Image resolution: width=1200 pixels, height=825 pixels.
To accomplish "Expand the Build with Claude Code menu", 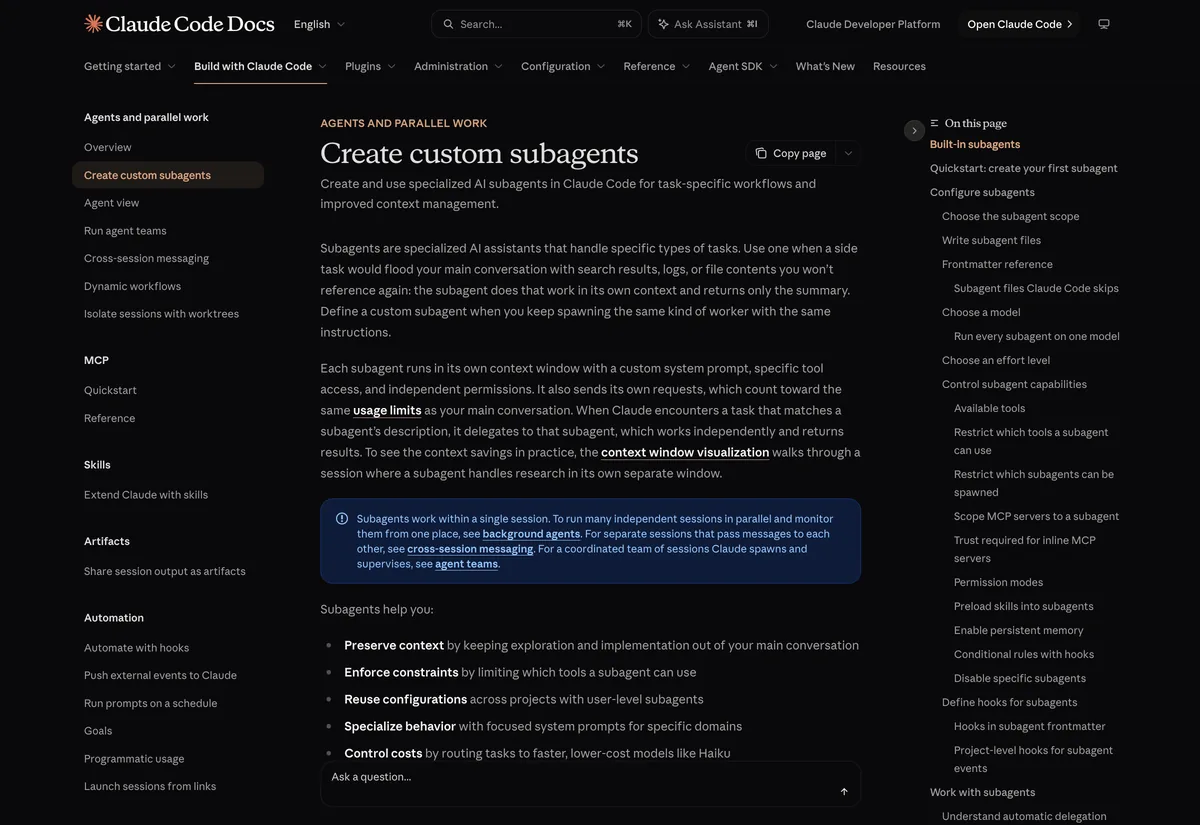I will 260,66.
